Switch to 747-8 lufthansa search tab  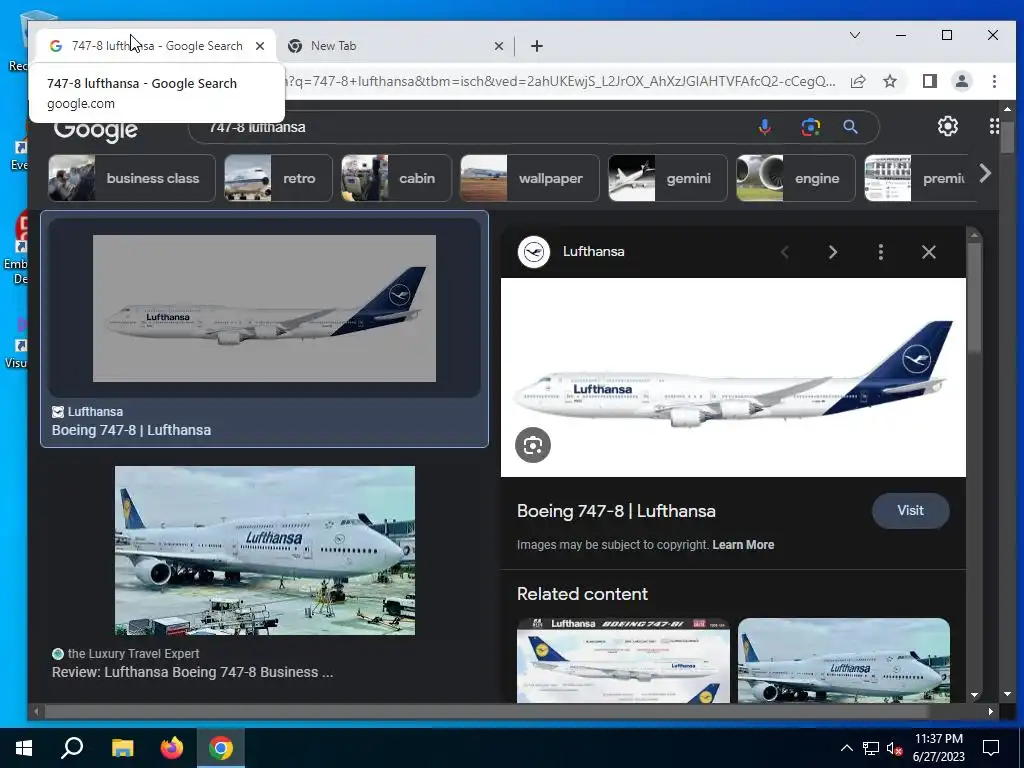pos(157,46)
